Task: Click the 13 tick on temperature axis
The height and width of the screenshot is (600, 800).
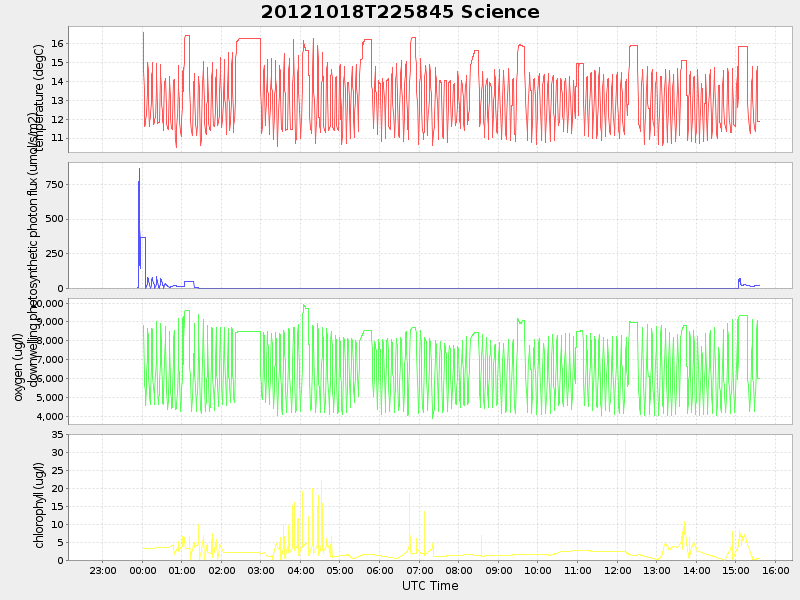Action: click(57, 101)
